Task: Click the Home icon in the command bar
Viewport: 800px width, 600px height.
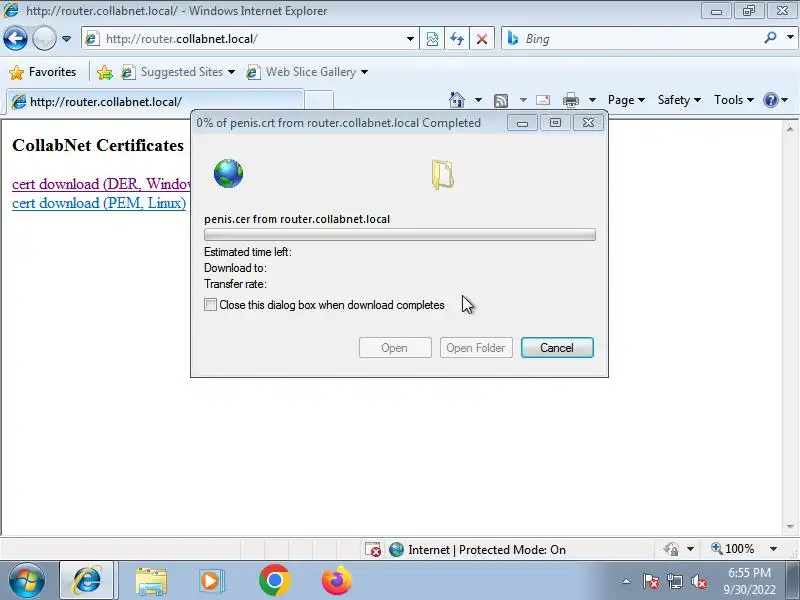Action: (457, 99)
